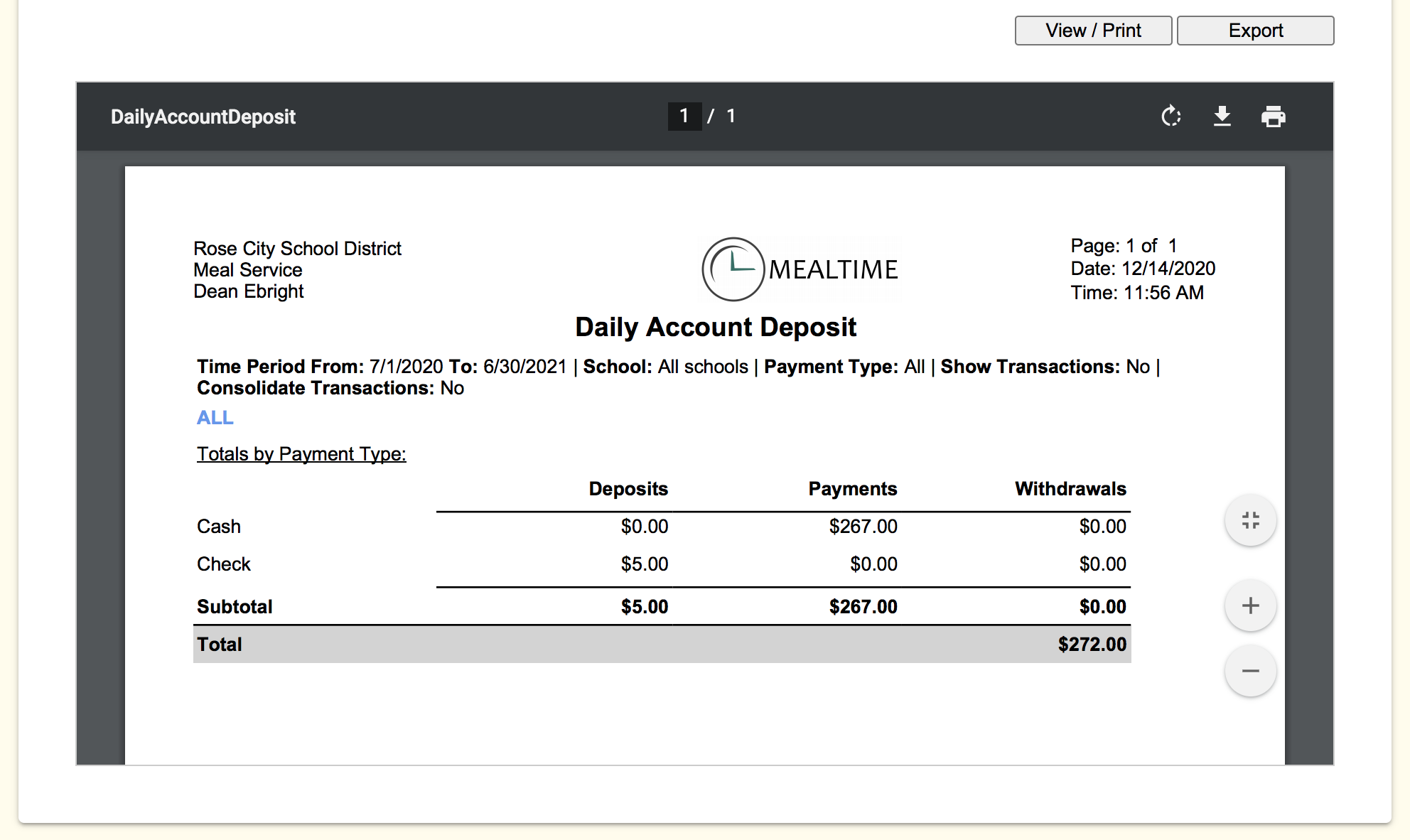Image resolution: width=1410 pixels, height=840 pixels.
Task: Click the Mealtime clock logo
Action: (x=733, y=269)
